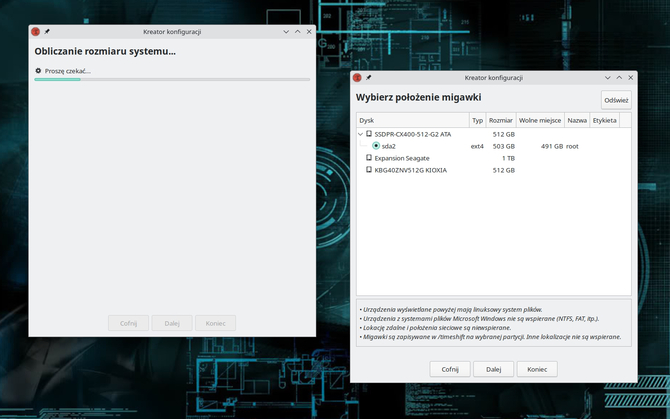Click the gear icon beside Proszę czekać
670x419 pixels.
pyautogui.click(x=38, y=71)
